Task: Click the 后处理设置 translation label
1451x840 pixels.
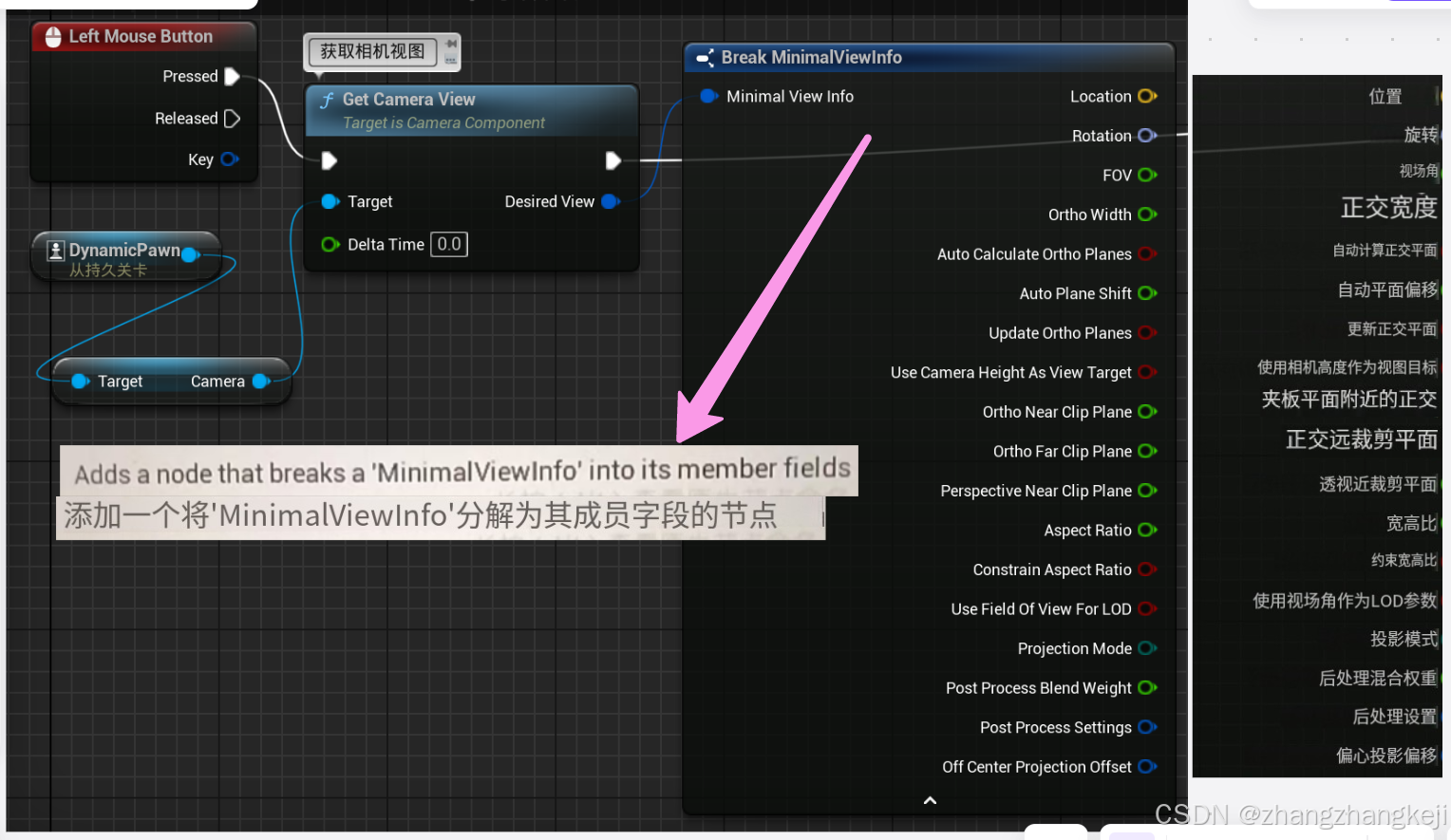Action: pyautogui.click(x=1395, y=717)
